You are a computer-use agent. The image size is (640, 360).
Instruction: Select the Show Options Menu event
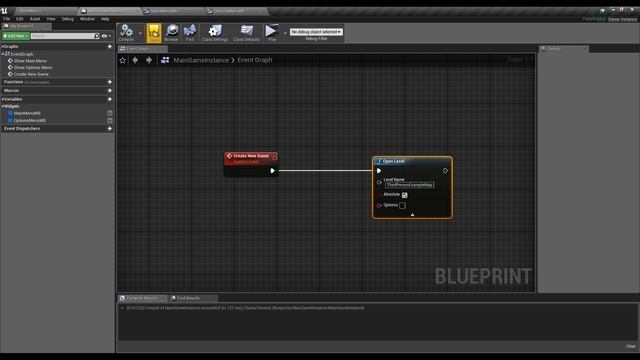pos(33,67)
